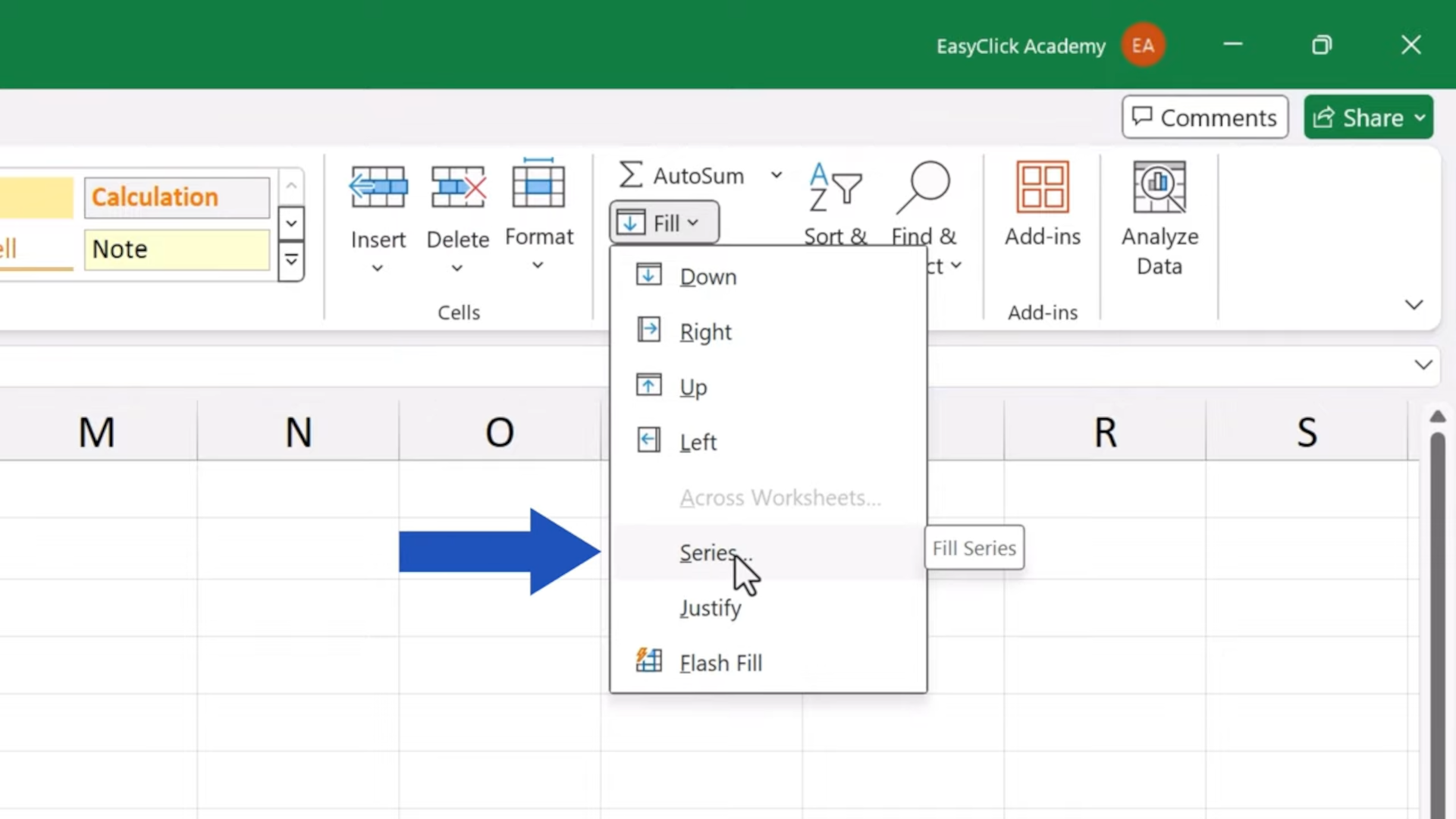Click the AutoSum sigma icon

pos(631,175)
